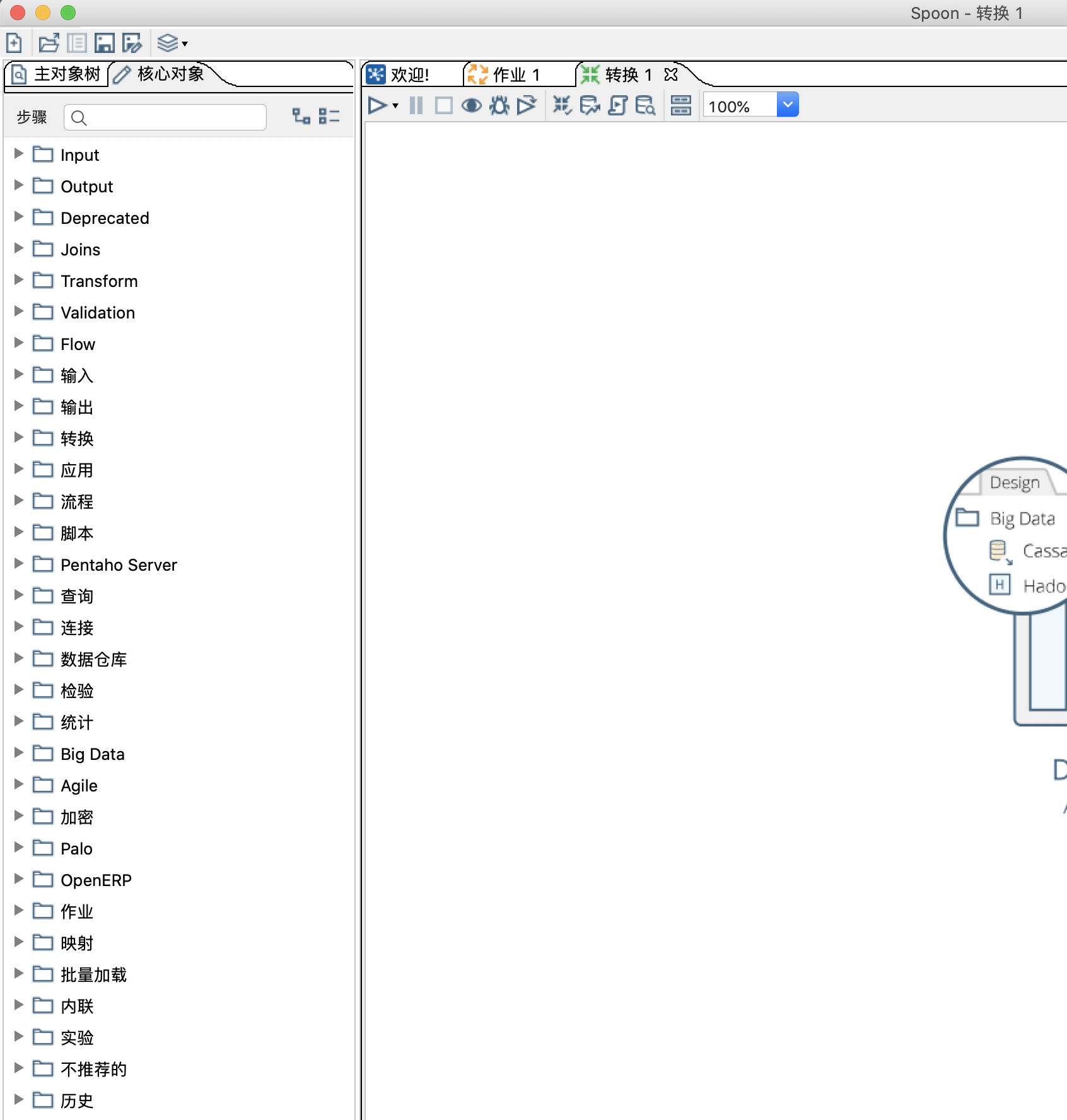Expand the Validation folder
This screenshot has height=1120, width=1067.
[18, 311]
